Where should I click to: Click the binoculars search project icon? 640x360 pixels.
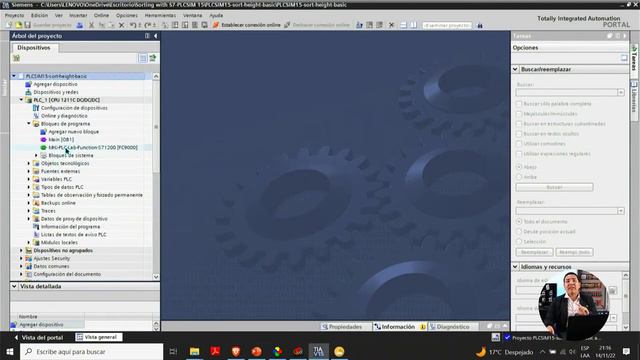(480, 25)
